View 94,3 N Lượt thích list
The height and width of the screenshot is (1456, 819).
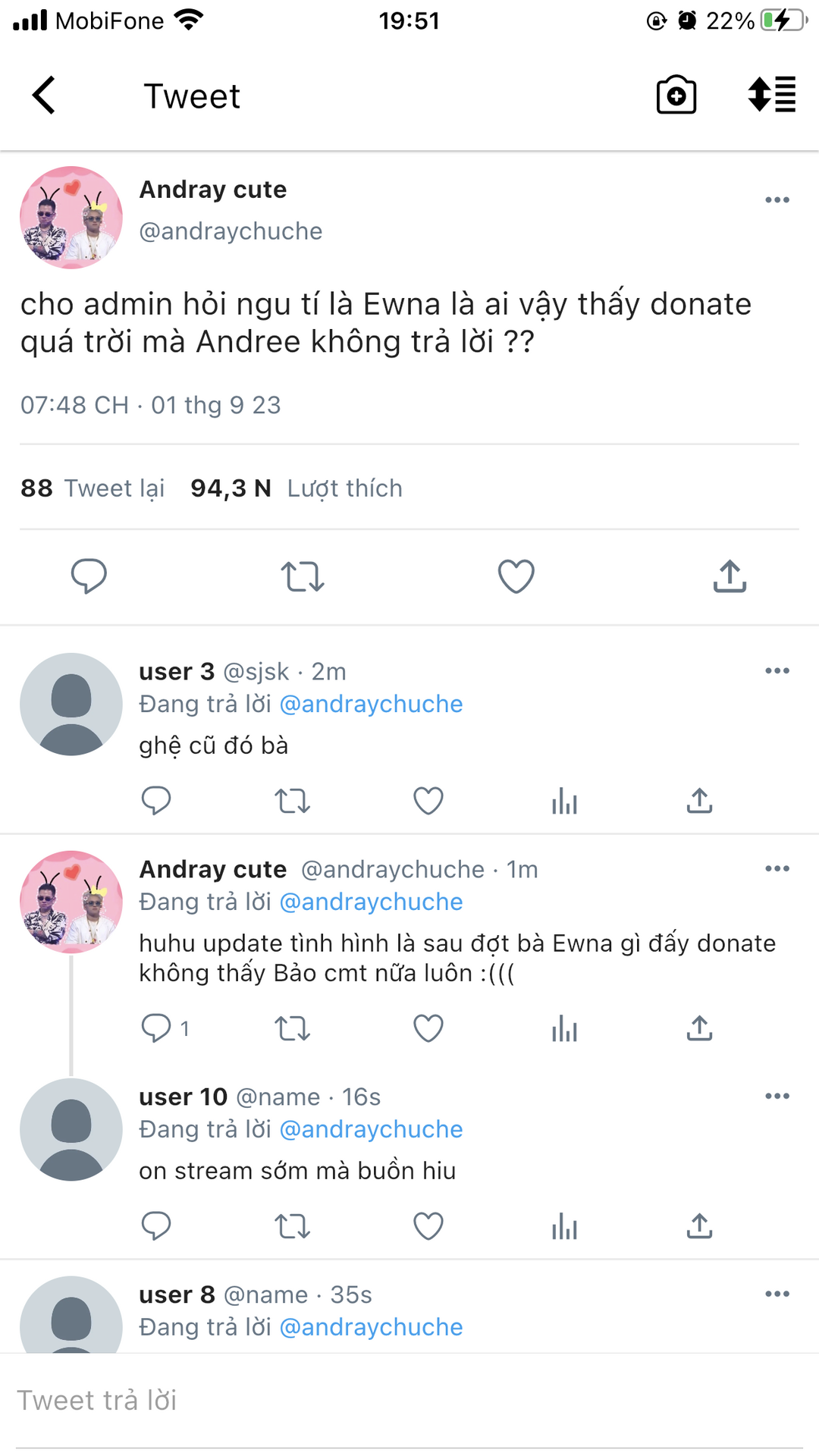pos(296,488)
